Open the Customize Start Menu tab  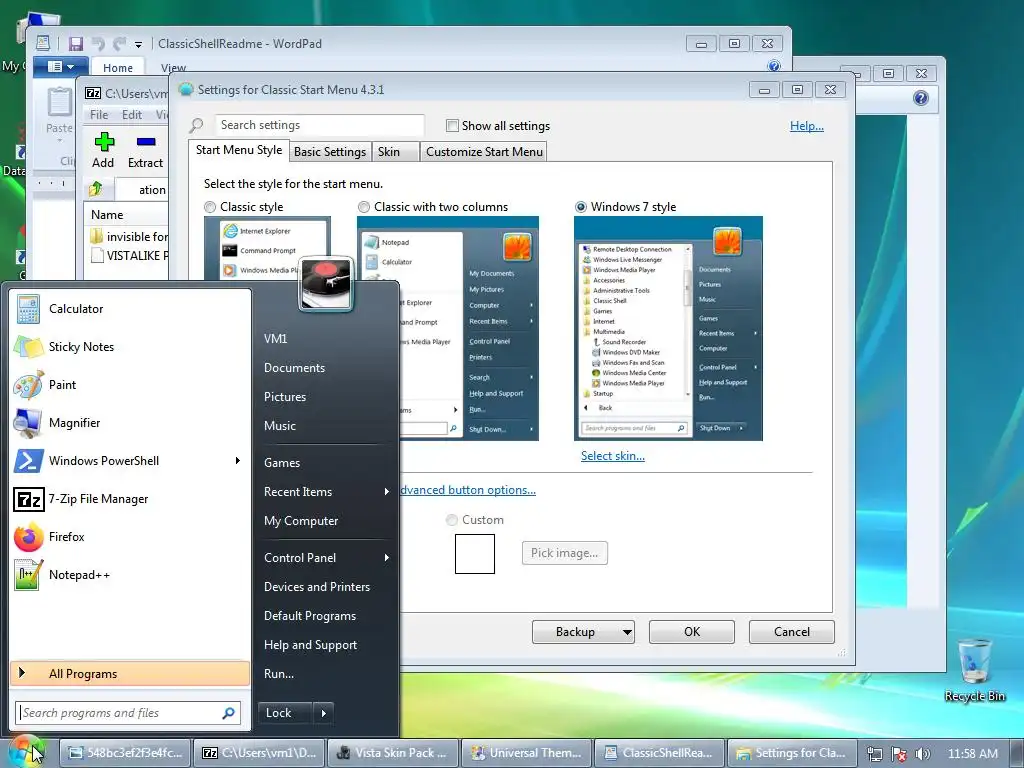point(484,152)
